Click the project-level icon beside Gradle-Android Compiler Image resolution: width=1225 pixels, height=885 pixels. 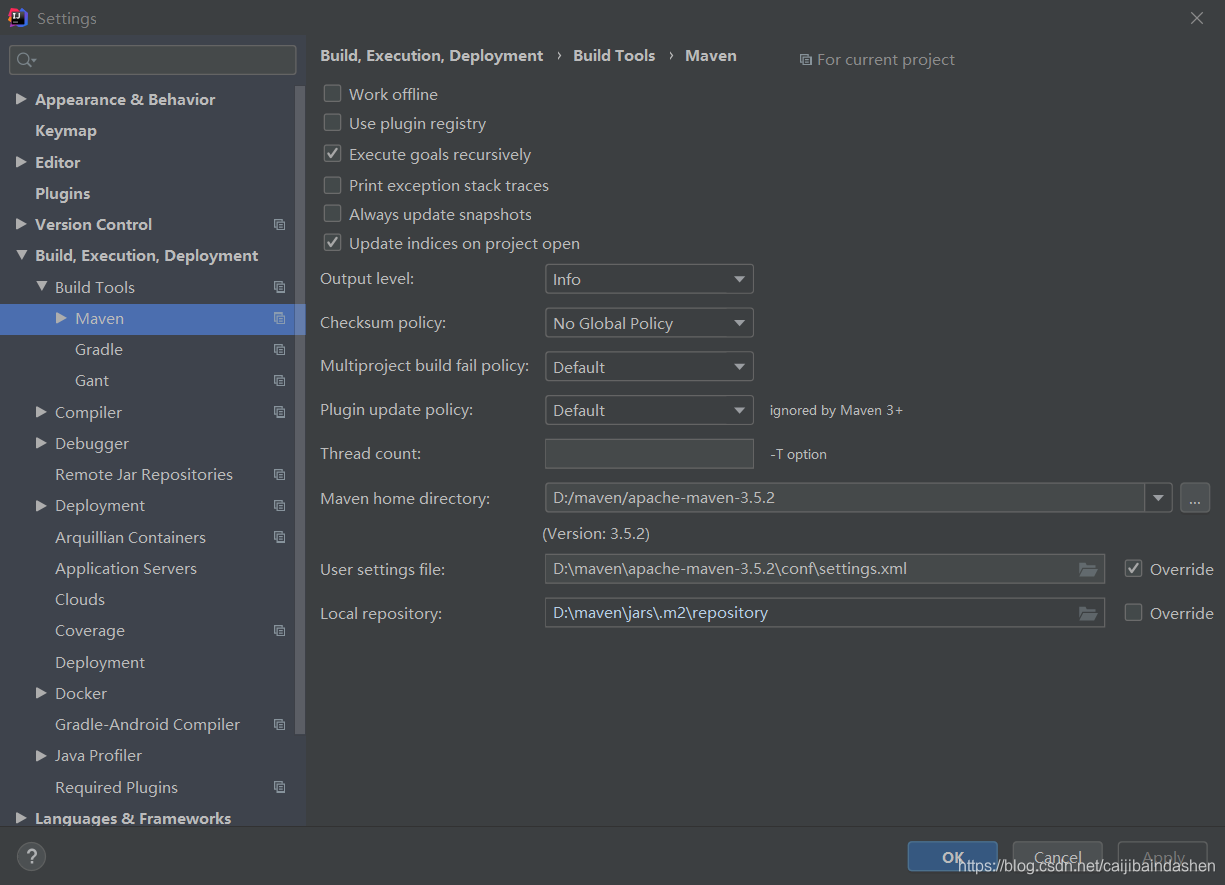(x=280, y=725)
